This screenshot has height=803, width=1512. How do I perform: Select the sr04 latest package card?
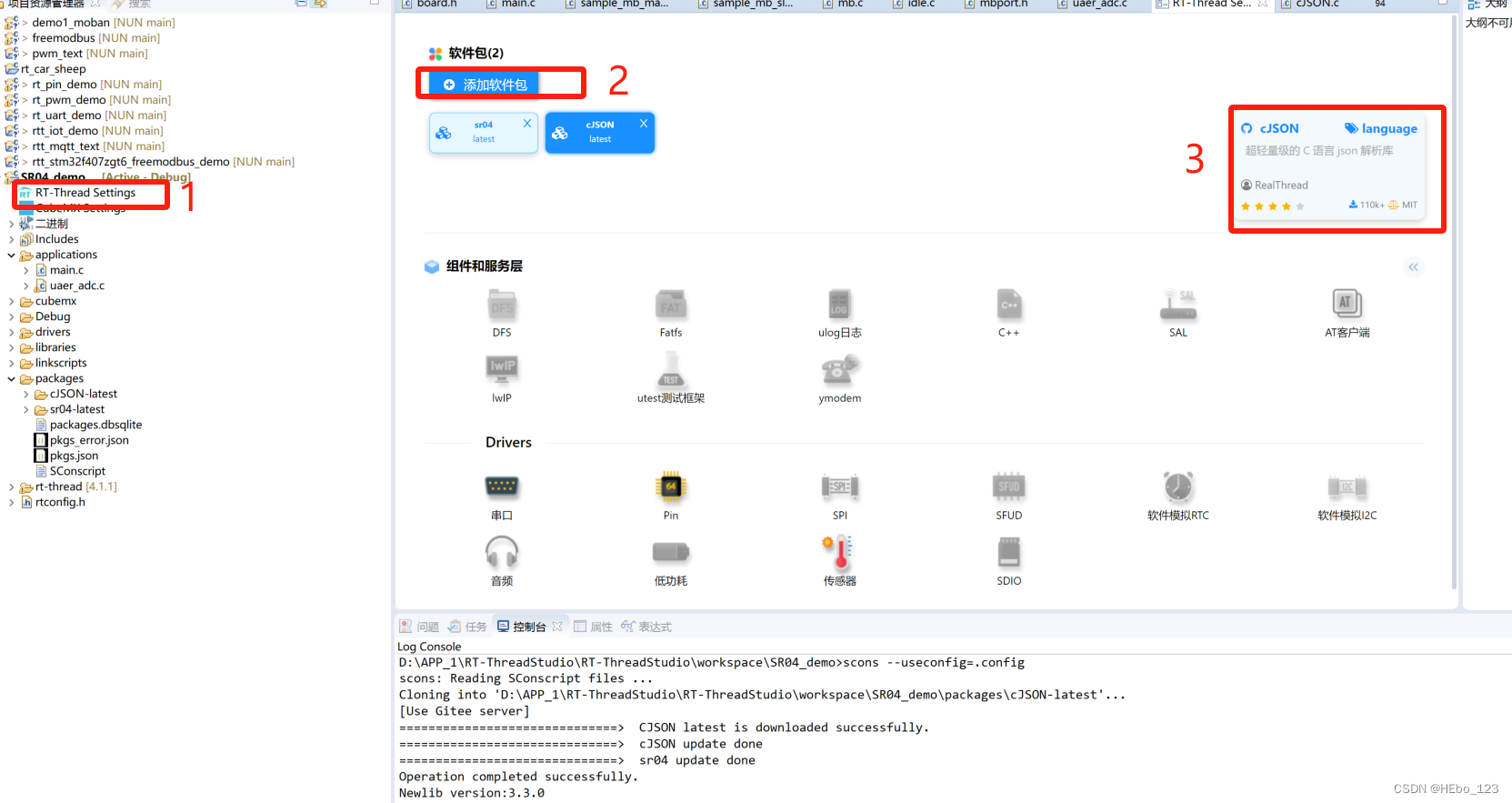click(483, 133)
